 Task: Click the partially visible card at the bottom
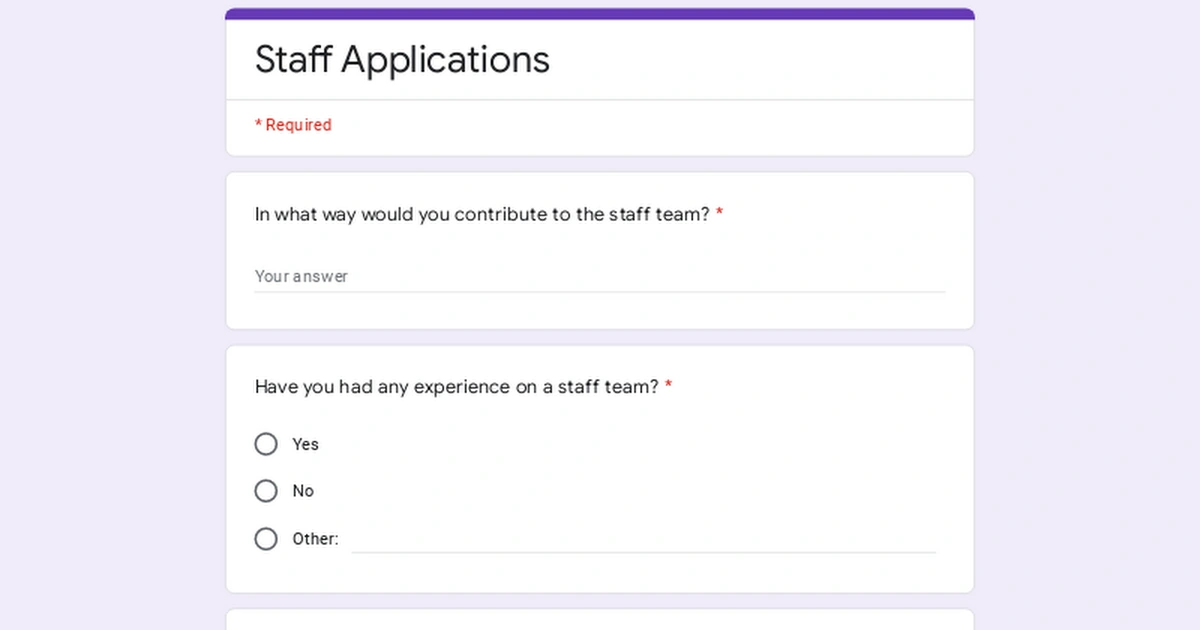(x=600, y=620)
